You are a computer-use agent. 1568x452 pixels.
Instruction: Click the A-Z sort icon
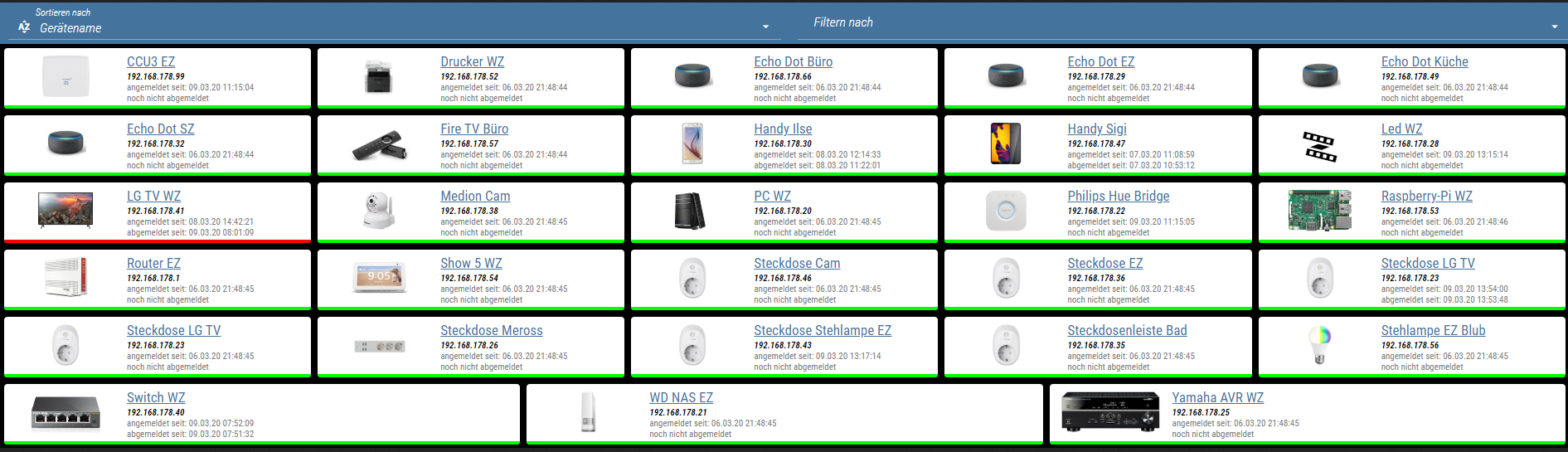pyautogui.click(x=24, y=27)
